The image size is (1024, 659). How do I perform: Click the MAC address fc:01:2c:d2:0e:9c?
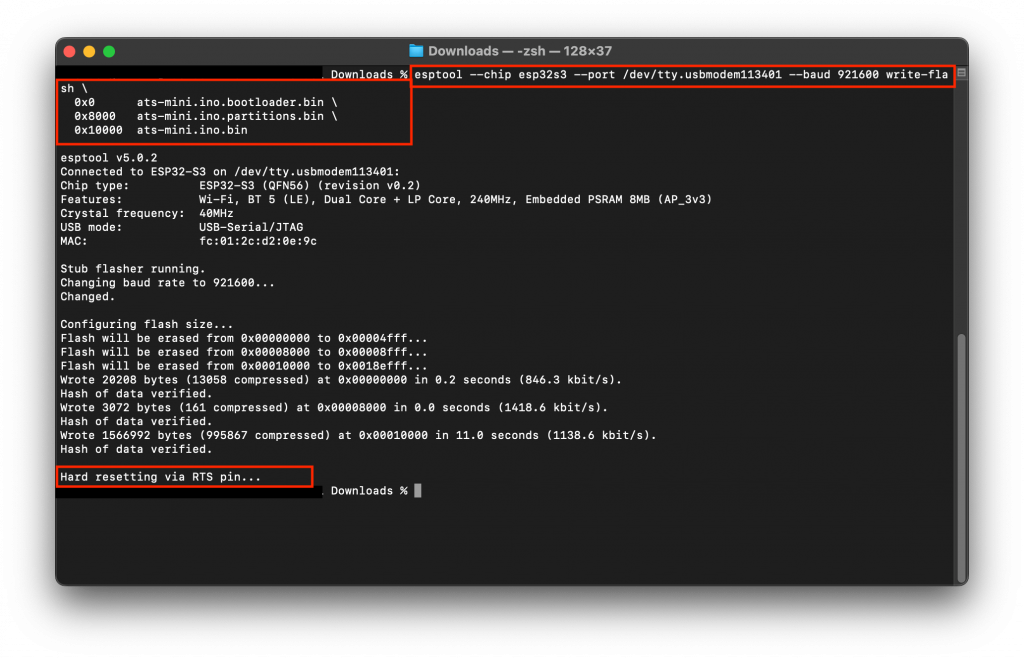258,241
